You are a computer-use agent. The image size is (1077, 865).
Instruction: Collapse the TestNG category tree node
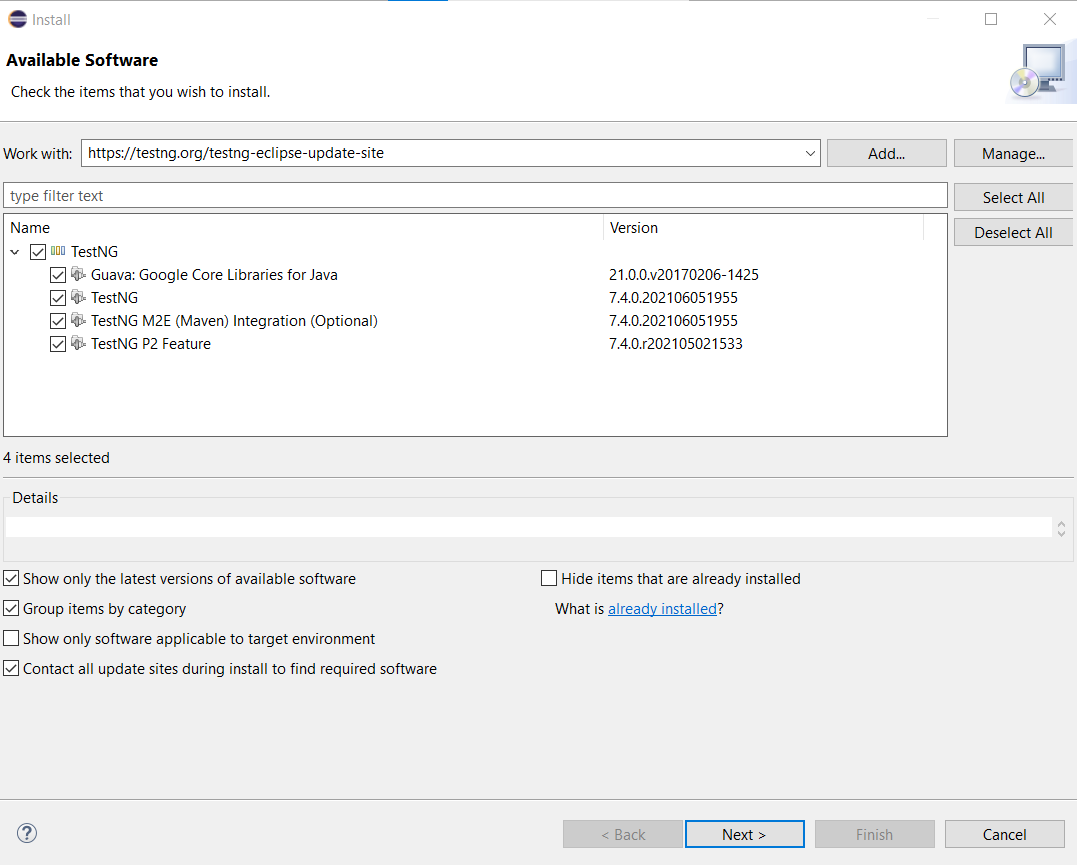click(x=15, y=252)
